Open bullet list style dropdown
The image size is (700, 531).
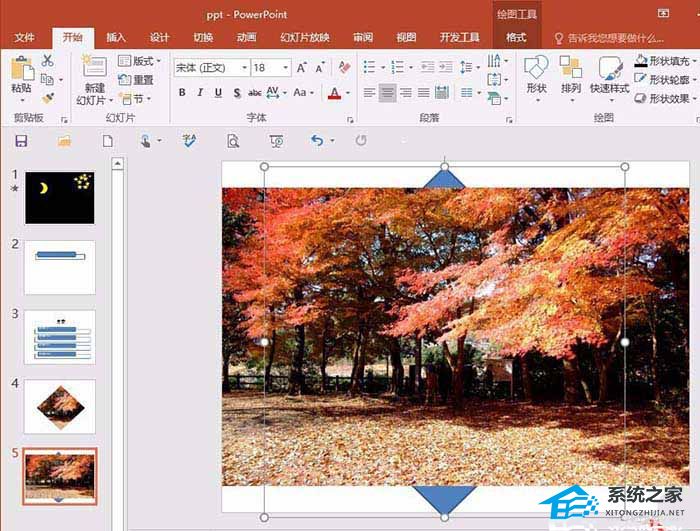[x=383, y=68]
